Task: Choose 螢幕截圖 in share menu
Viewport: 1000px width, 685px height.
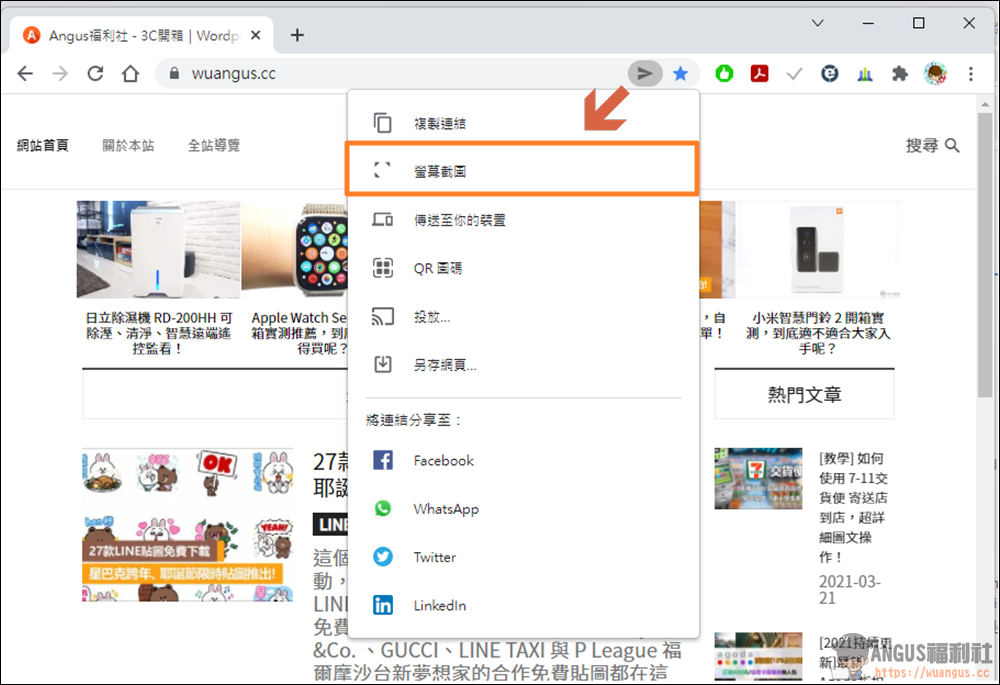Action: coord(523,170)
